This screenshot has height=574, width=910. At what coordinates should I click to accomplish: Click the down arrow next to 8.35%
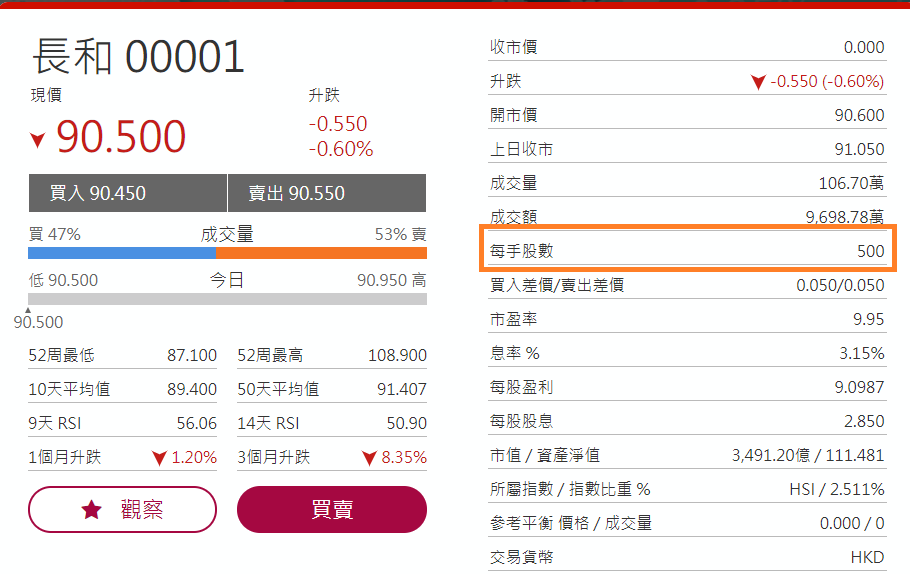[369, 458]
